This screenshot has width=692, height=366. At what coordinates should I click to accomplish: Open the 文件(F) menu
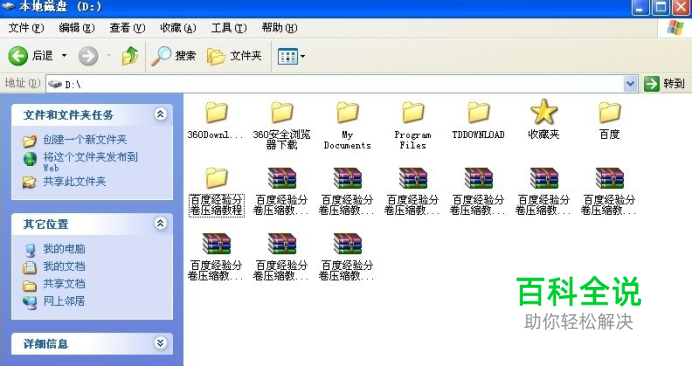pyautogui.click(x=26, y=28)
